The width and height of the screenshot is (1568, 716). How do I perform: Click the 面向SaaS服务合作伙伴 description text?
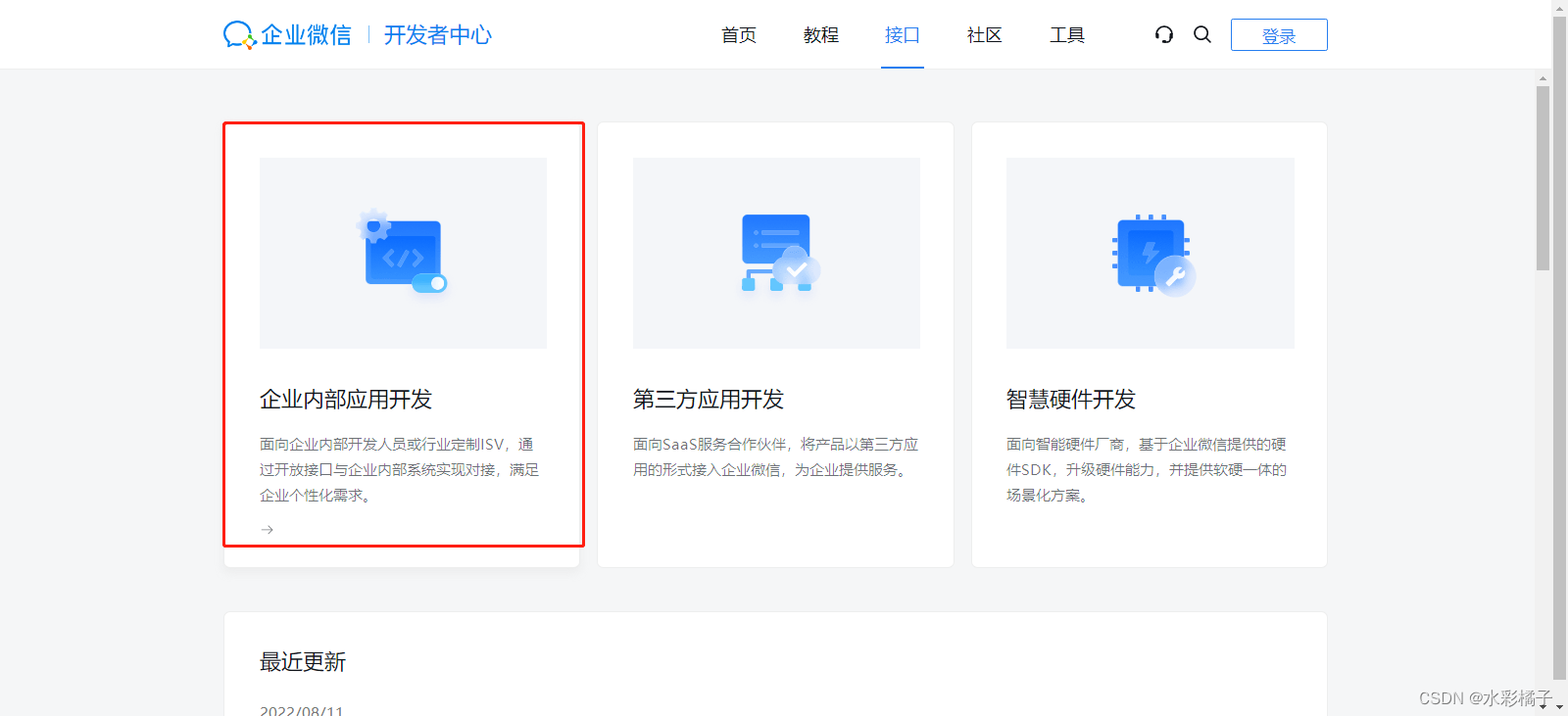[x=776, y=457]
